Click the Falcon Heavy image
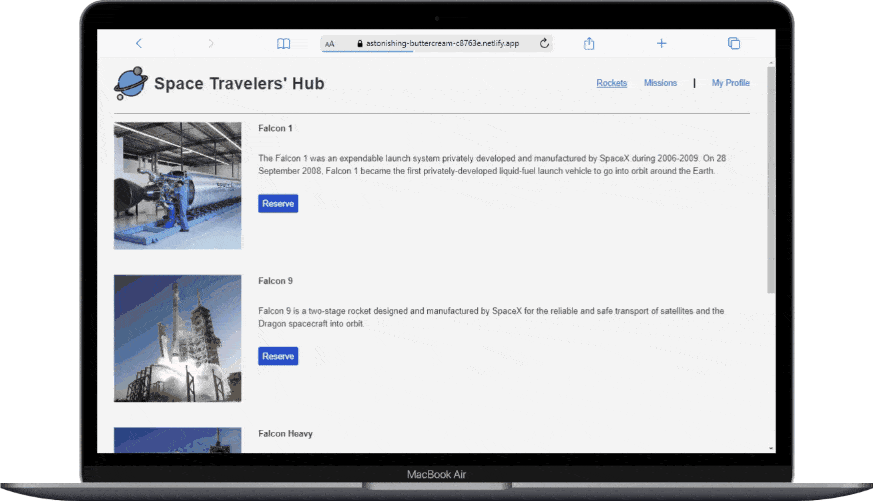Viewport: 873px width, 501px height. [x=178, y=440]
